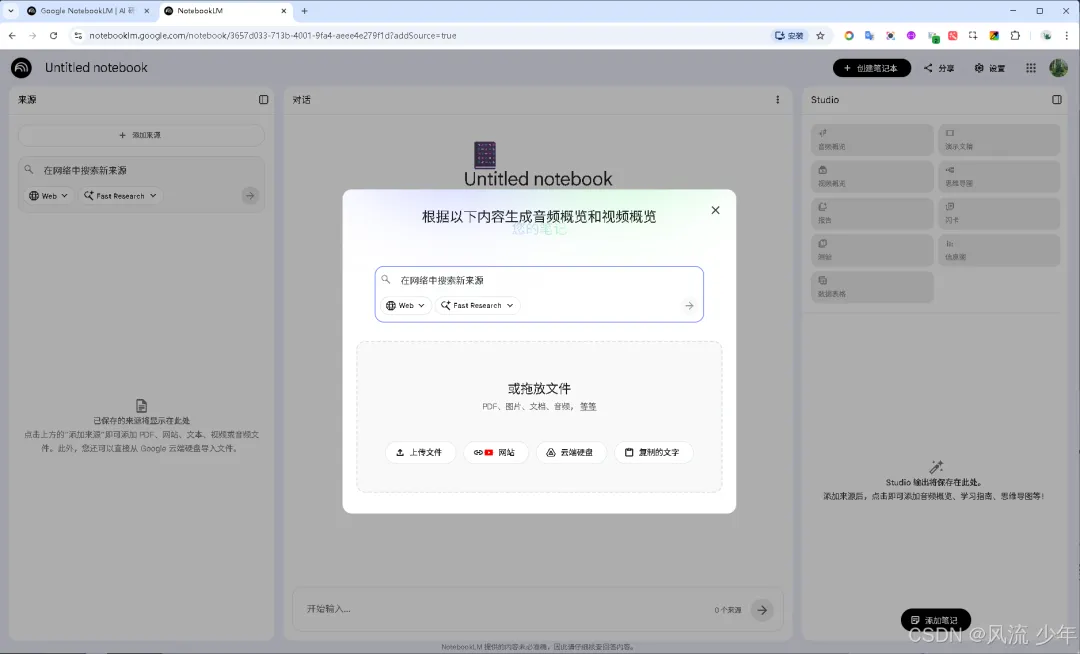Click the Untitled notebook title in header
The height and width of the screenshot is (654, 1080).
pyautogui.click(x=96, y=67)
